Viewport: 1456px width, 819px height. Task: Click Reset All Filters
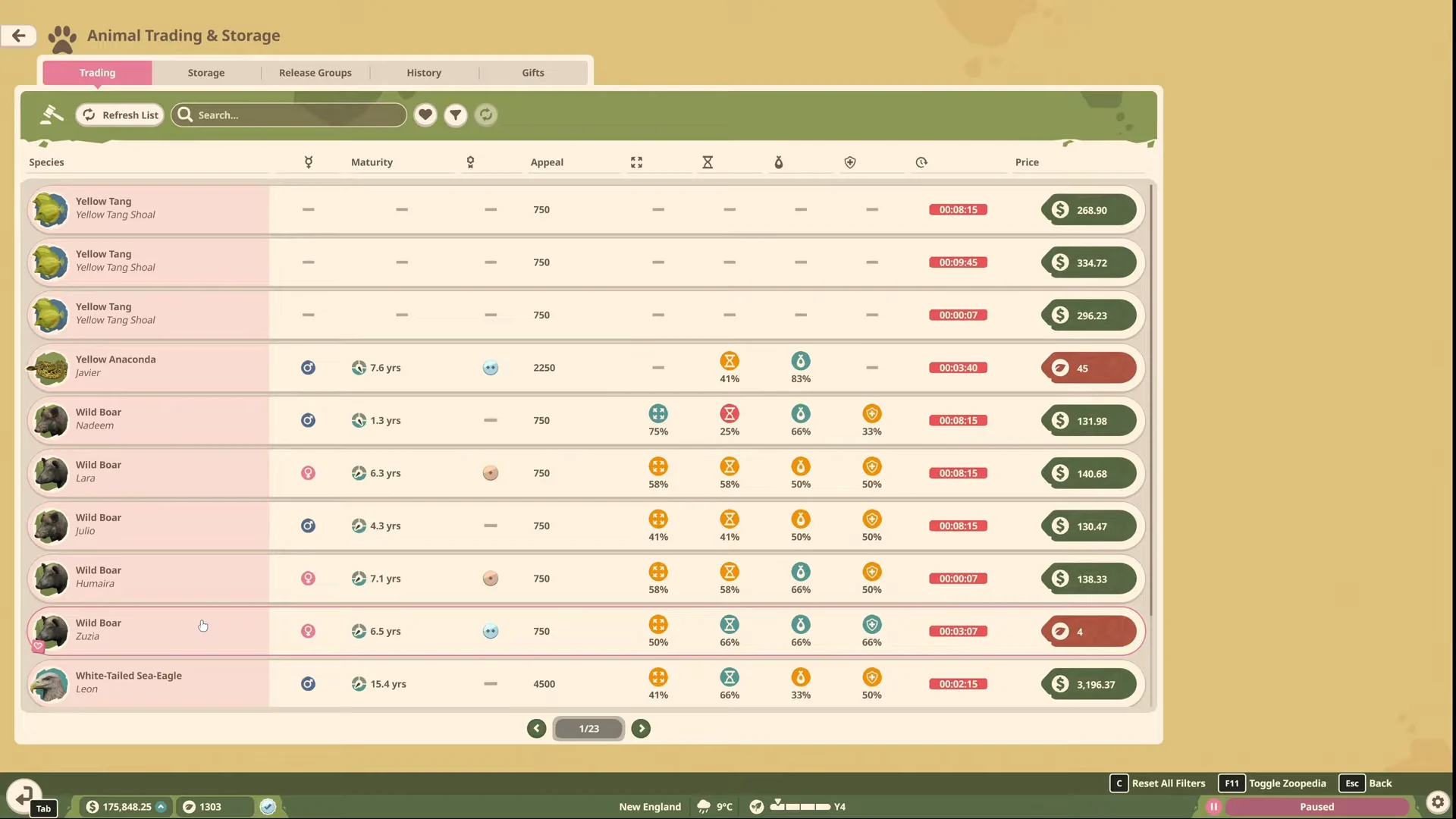click(x=1158, y=783)
